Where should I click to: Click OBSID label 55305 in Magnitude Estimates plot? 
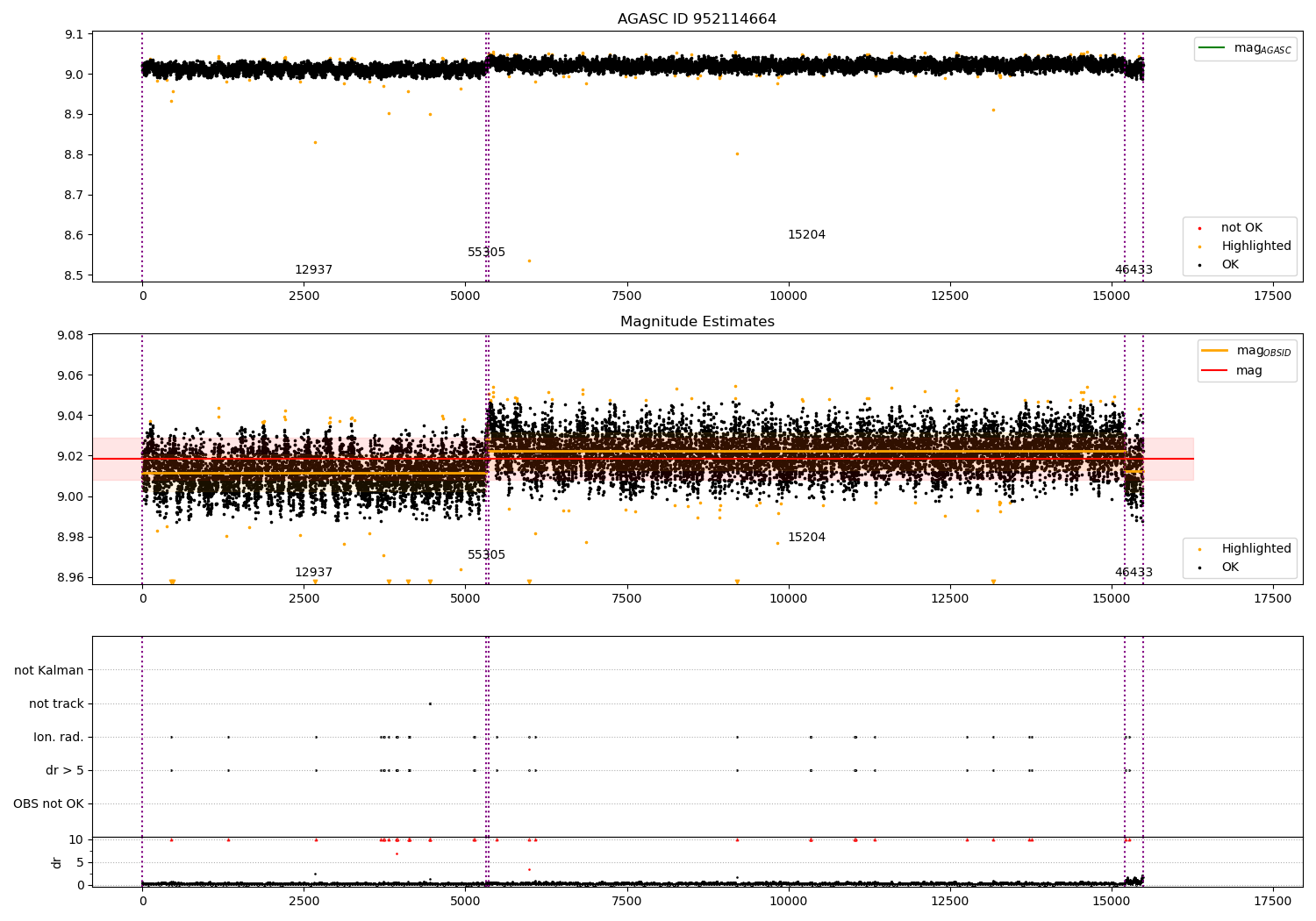click(486, 555)
